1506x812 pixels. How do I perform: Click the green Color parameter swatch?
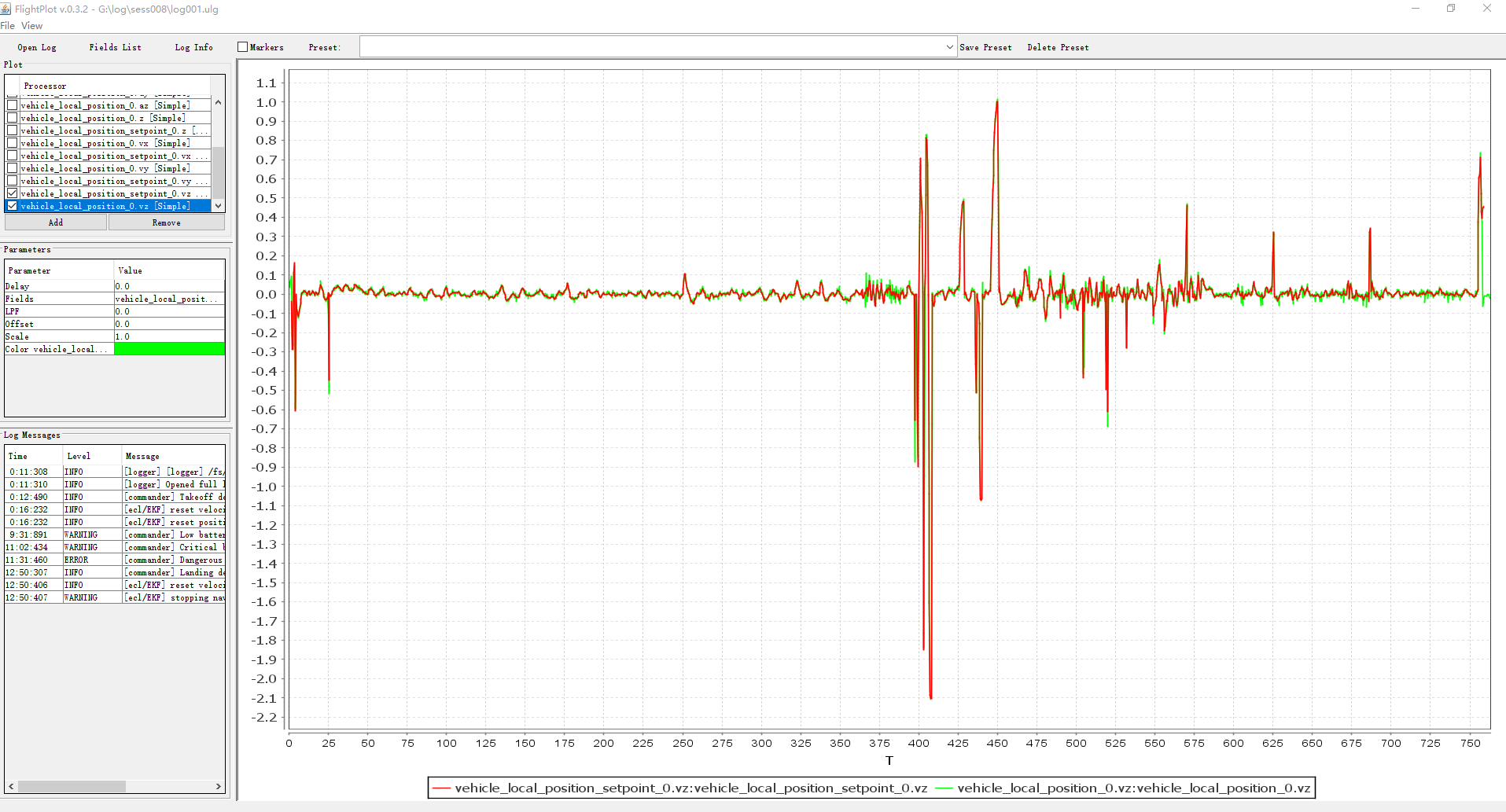pos(170,349)
